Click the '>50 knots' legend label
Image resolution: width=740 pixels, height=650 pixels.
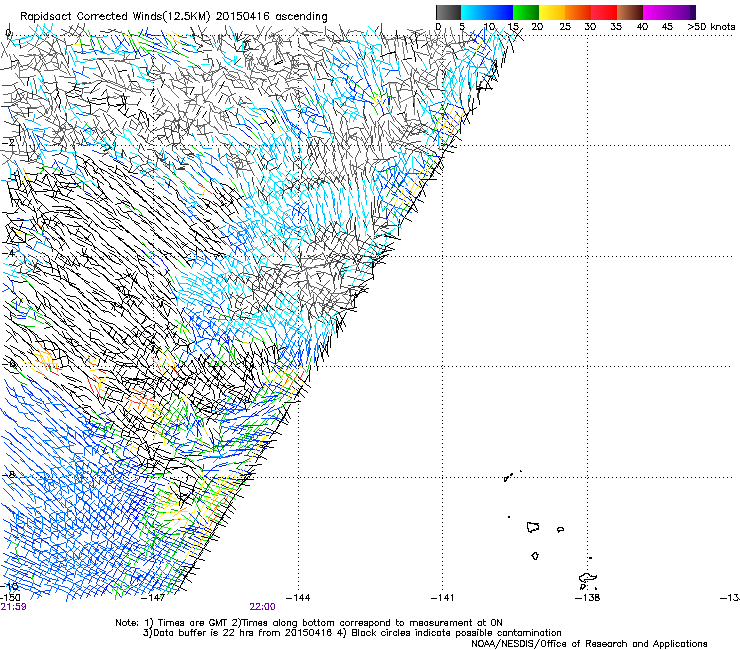tap(711, 27)
